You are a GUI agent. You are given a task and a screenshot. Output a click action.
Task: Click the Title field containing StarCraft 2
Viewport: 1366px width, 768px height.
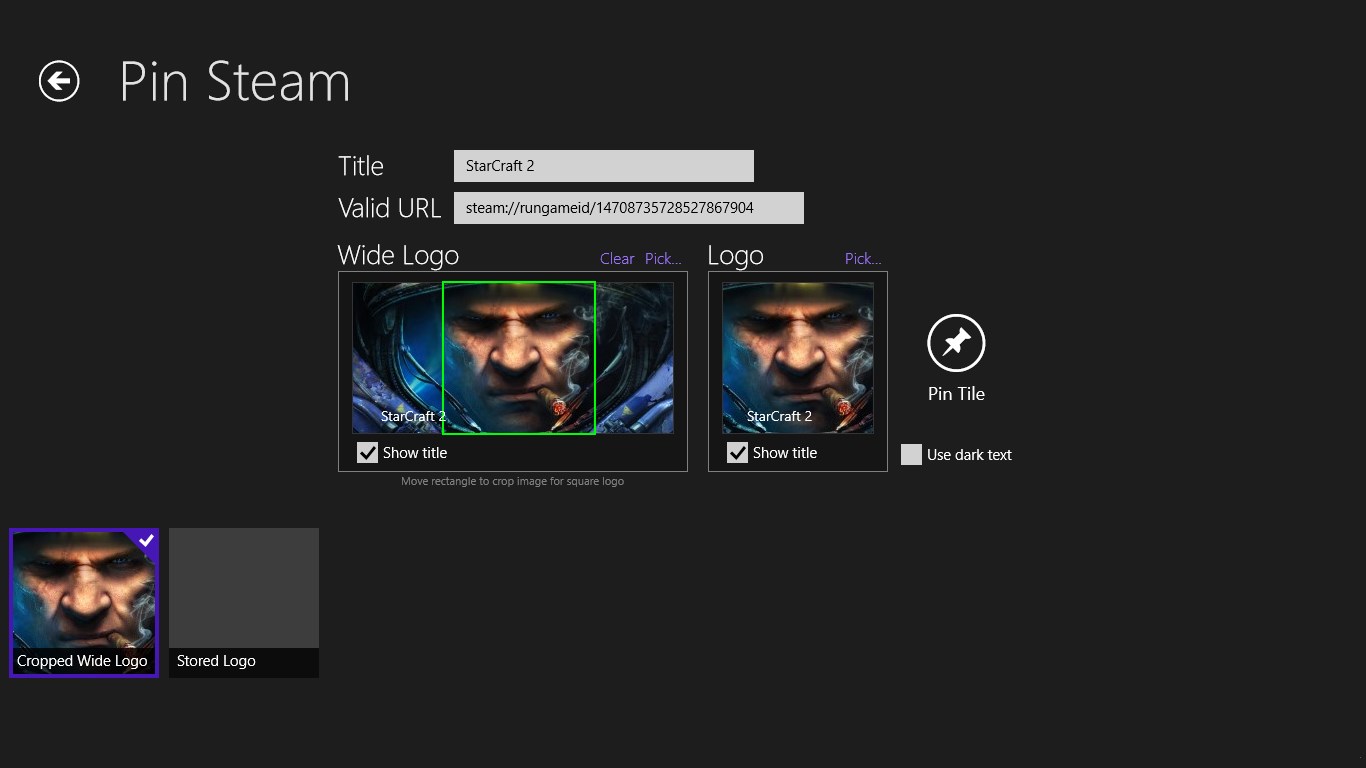(x=603, y=165)
